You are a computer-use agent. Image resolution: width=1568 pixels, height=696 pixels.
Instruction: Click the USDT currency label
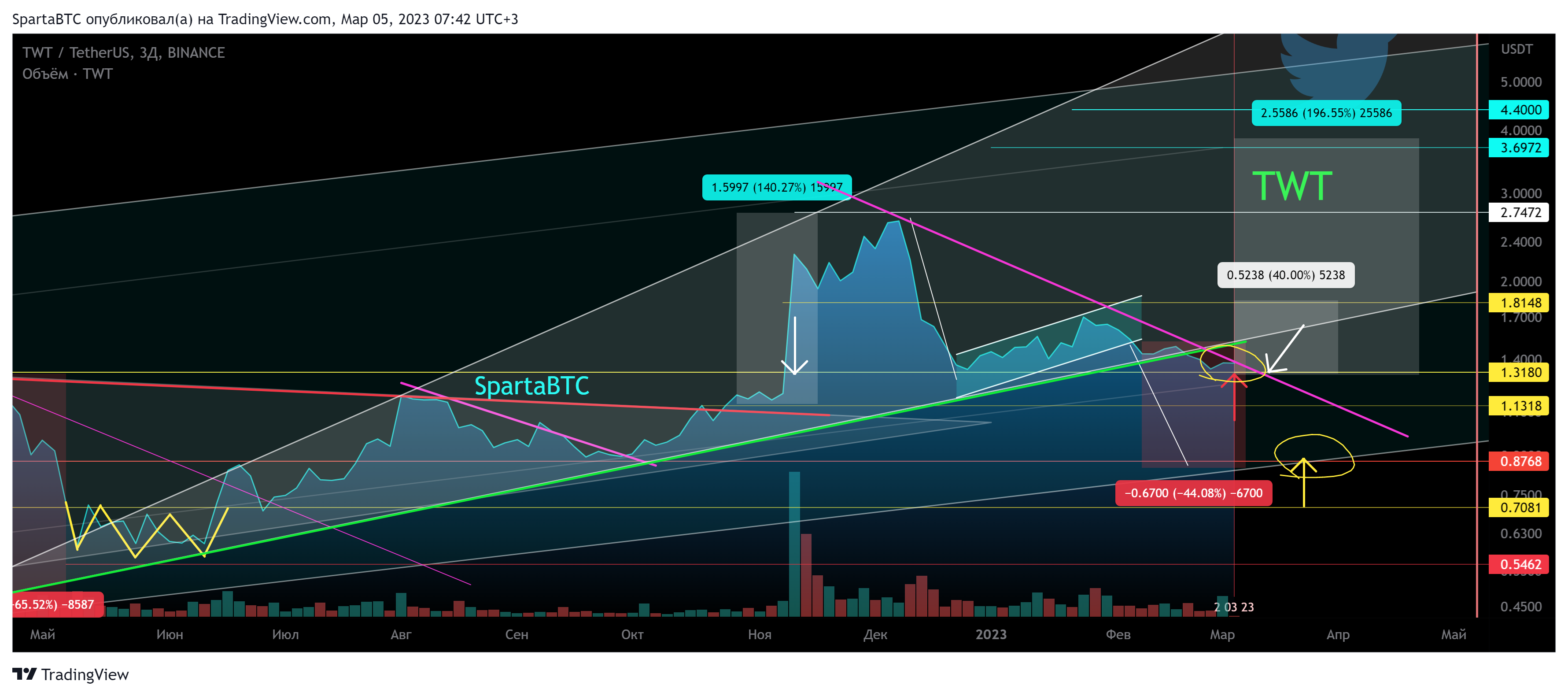(1516, 49)
